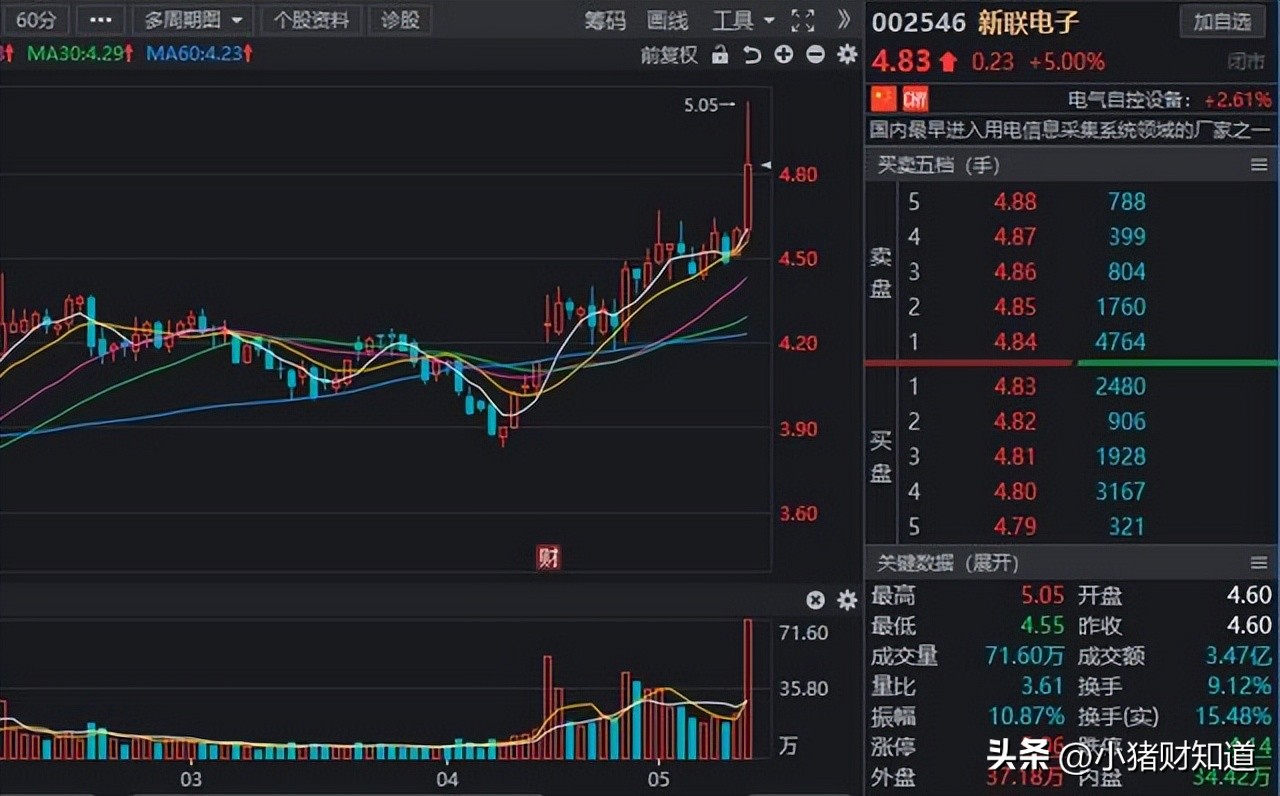Click the lock icon near 前复权
The height and width of the screenshot is (796, 1280).
click(722, 55)
